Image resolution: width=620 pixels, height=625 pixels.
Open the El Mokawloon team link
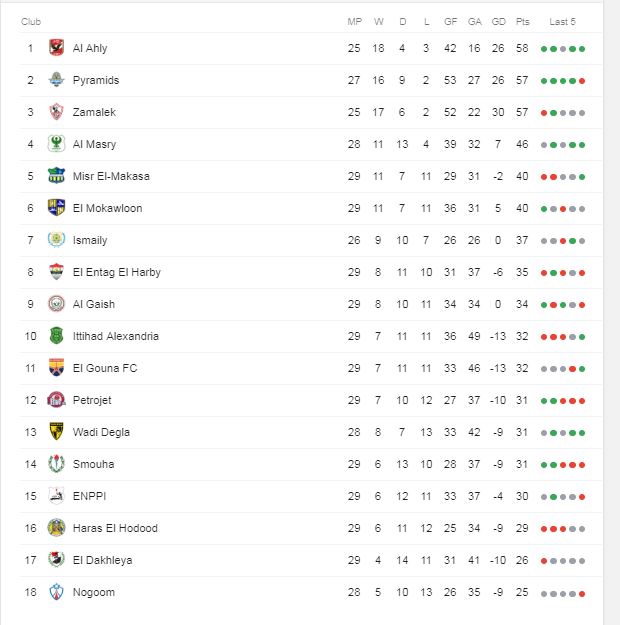pyautogui.click(x=107, y=208)
